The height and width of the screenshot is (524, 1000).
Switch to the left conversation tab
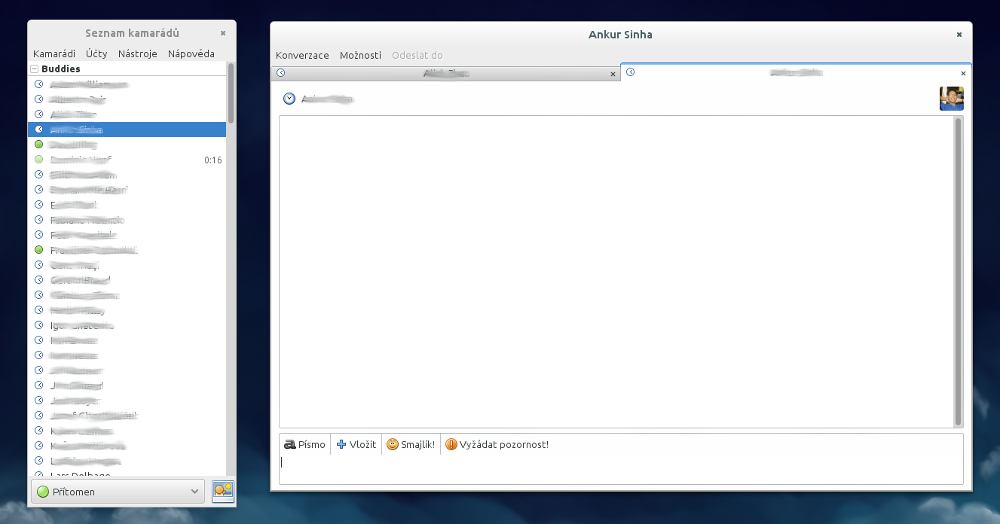(445, 74)
